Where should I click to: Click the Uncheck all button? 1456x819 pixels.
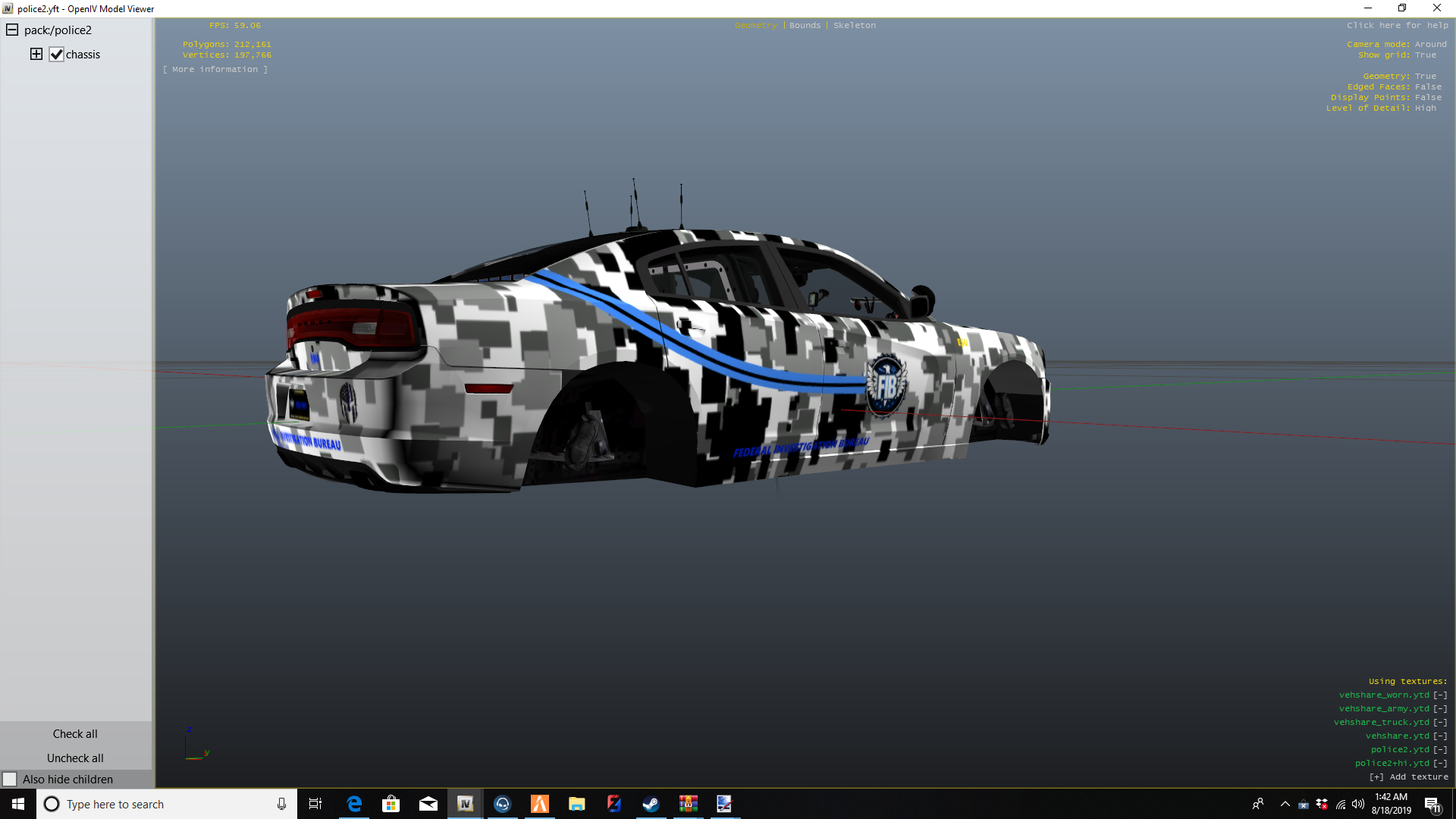(x=75, y=758)
